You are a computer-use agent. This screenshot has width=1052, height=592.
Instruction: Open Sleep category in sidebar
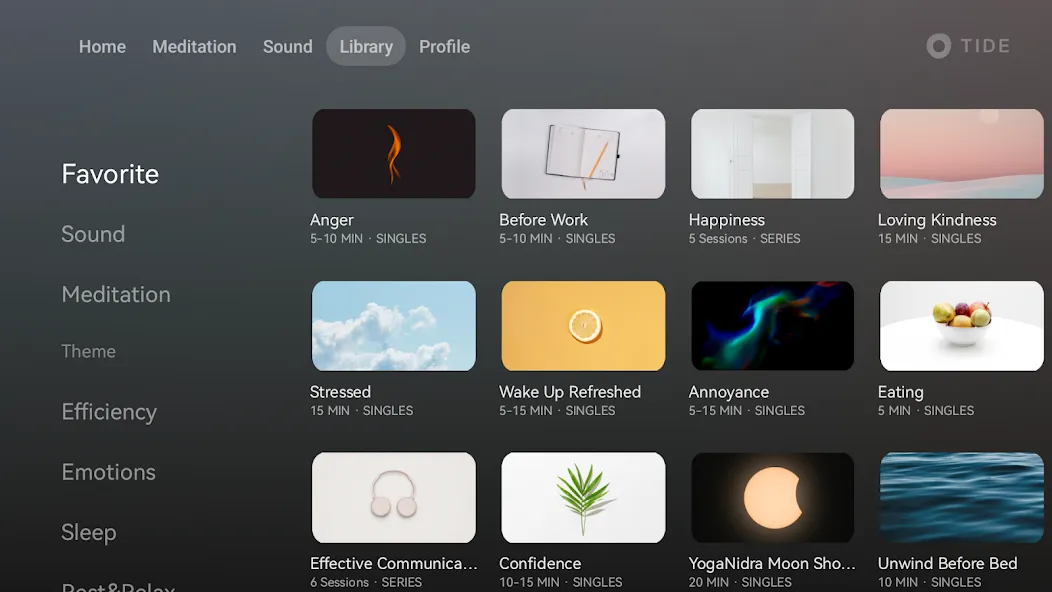point(89,532)
